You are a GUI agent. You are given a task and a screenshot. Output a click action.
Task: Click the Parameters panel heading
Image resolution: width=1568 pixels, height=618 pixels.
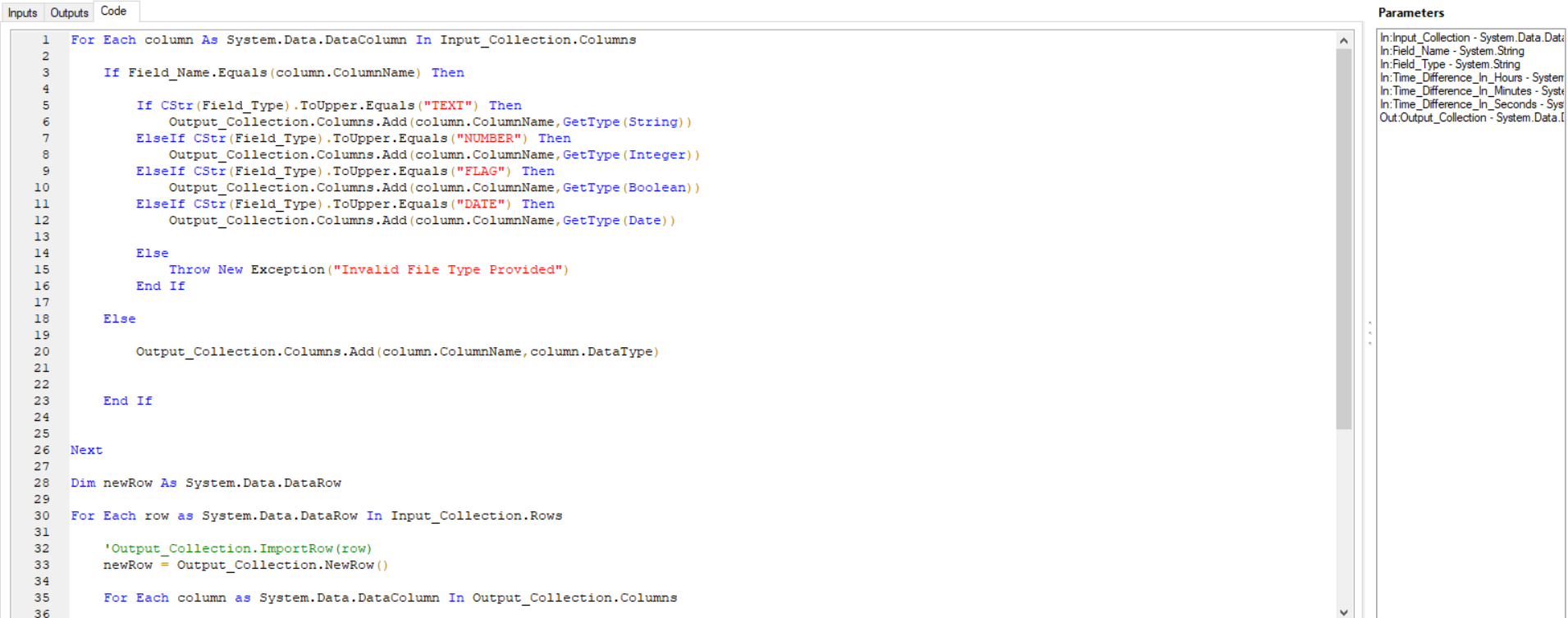[x=1410, y=12]
